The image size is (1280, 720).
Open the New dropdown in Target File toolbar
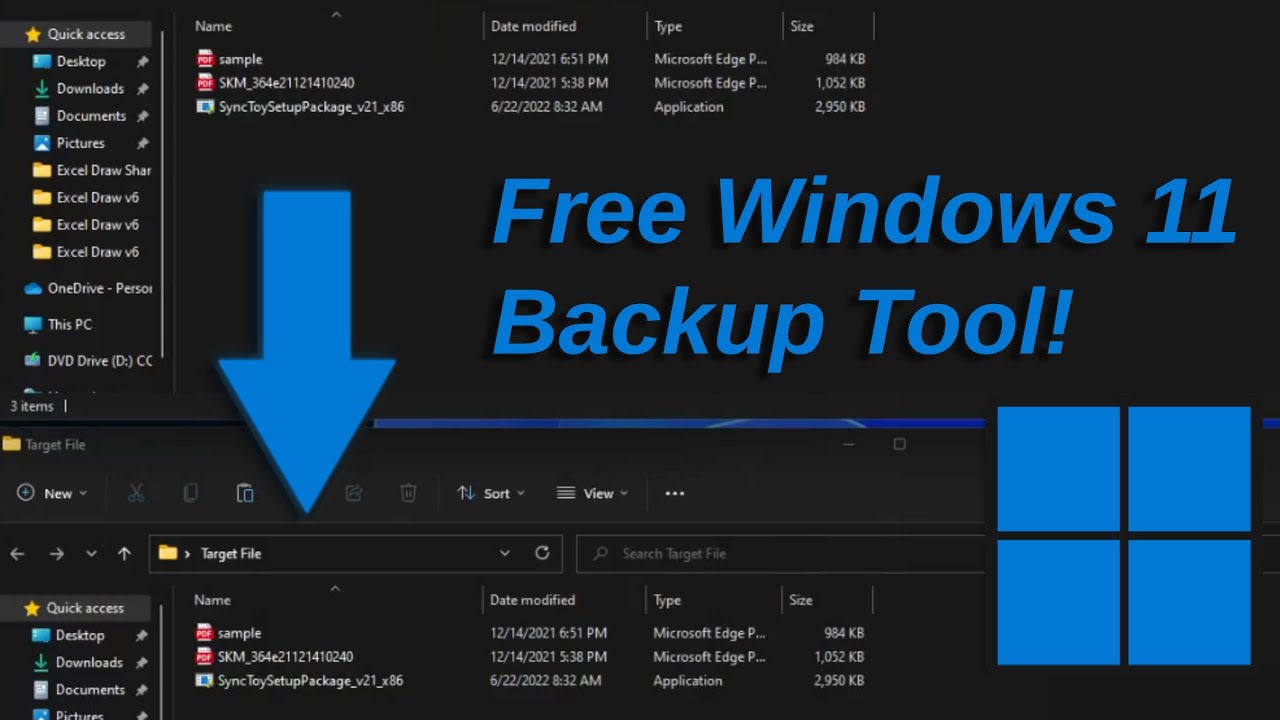pos(53,493)
